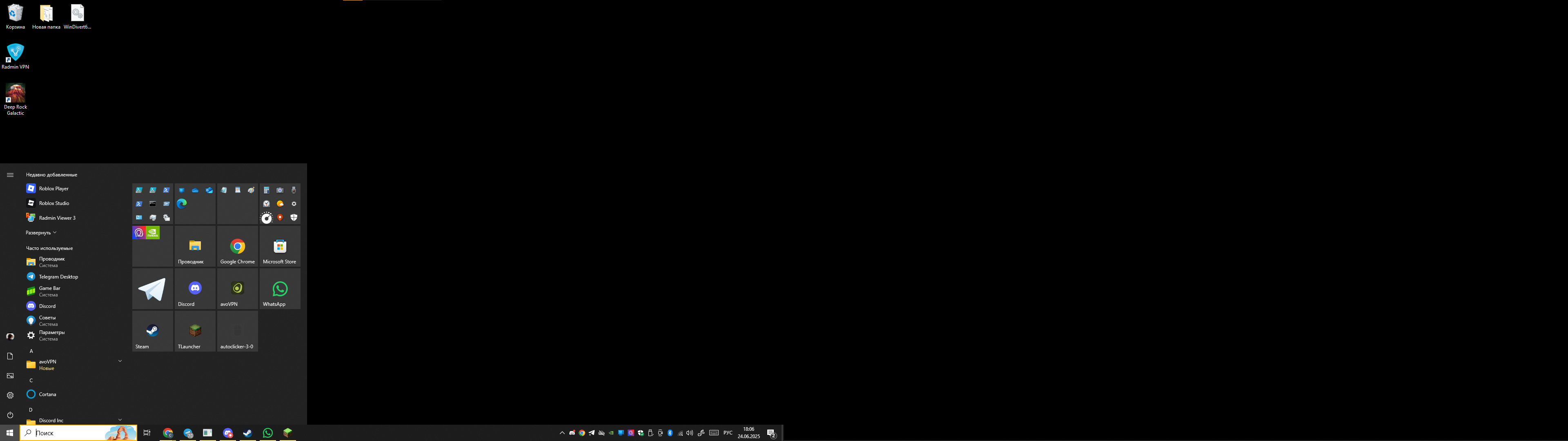Image resolution: width=1568 pixels, height=441 pixels.
Task: Open Telegram Desktop from frequently used list
Action: 73,276
